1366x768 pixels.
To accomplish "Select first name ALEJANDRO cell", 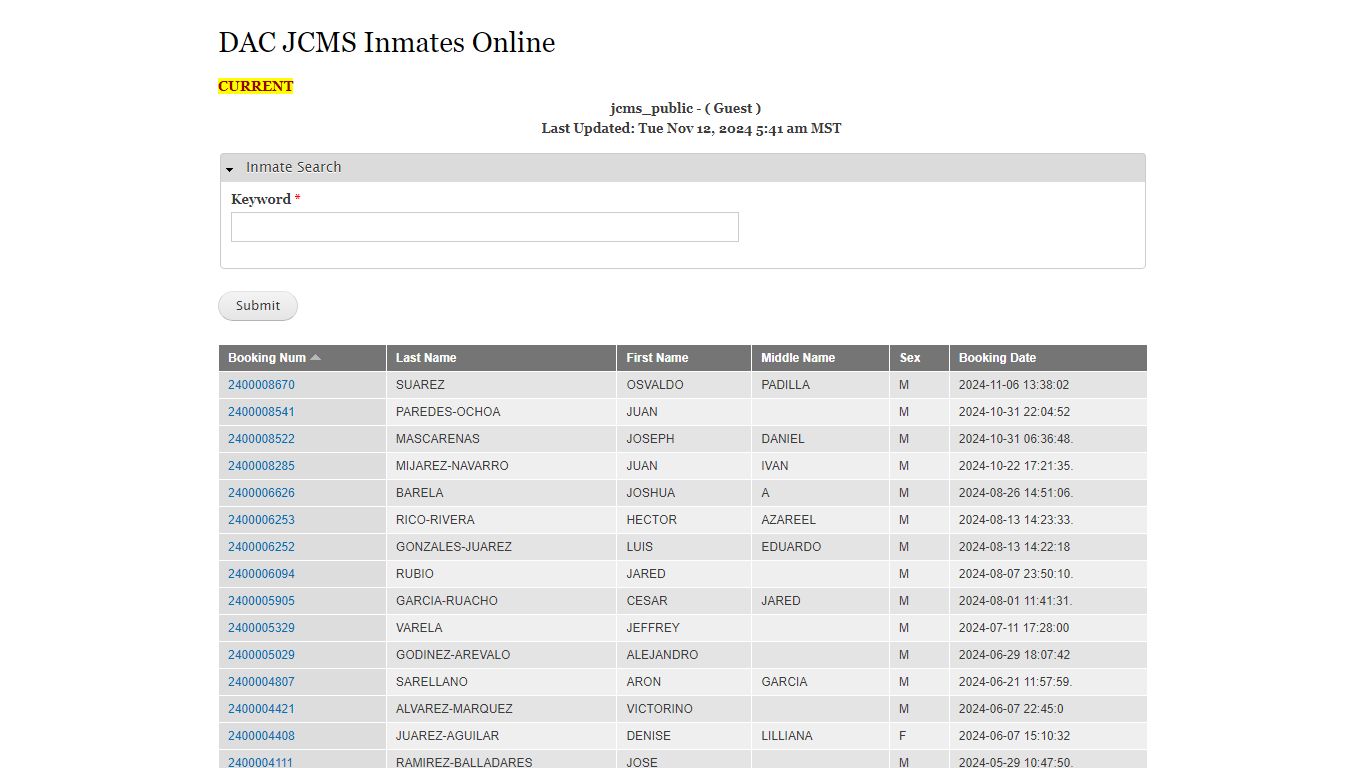I will [x=684, y=655].
